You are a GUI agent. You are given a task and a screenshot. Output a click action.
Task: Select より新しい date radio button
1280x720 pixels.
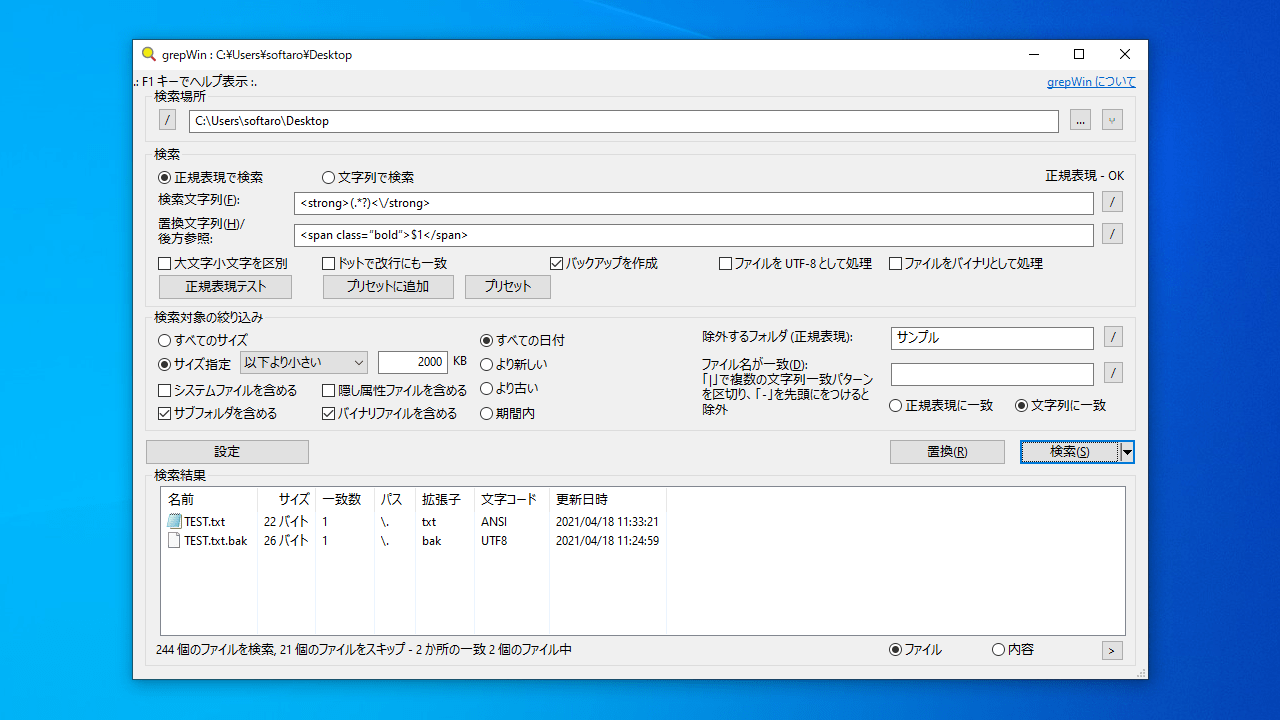pyautogui.click(x=514, y=365)
